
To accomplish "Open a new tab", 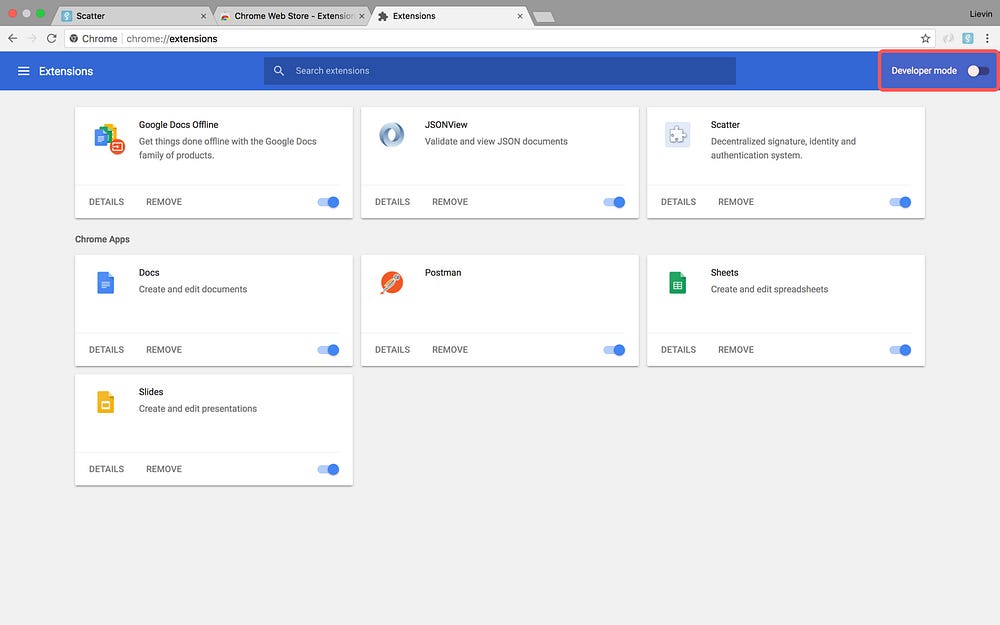I will (543, 17).
